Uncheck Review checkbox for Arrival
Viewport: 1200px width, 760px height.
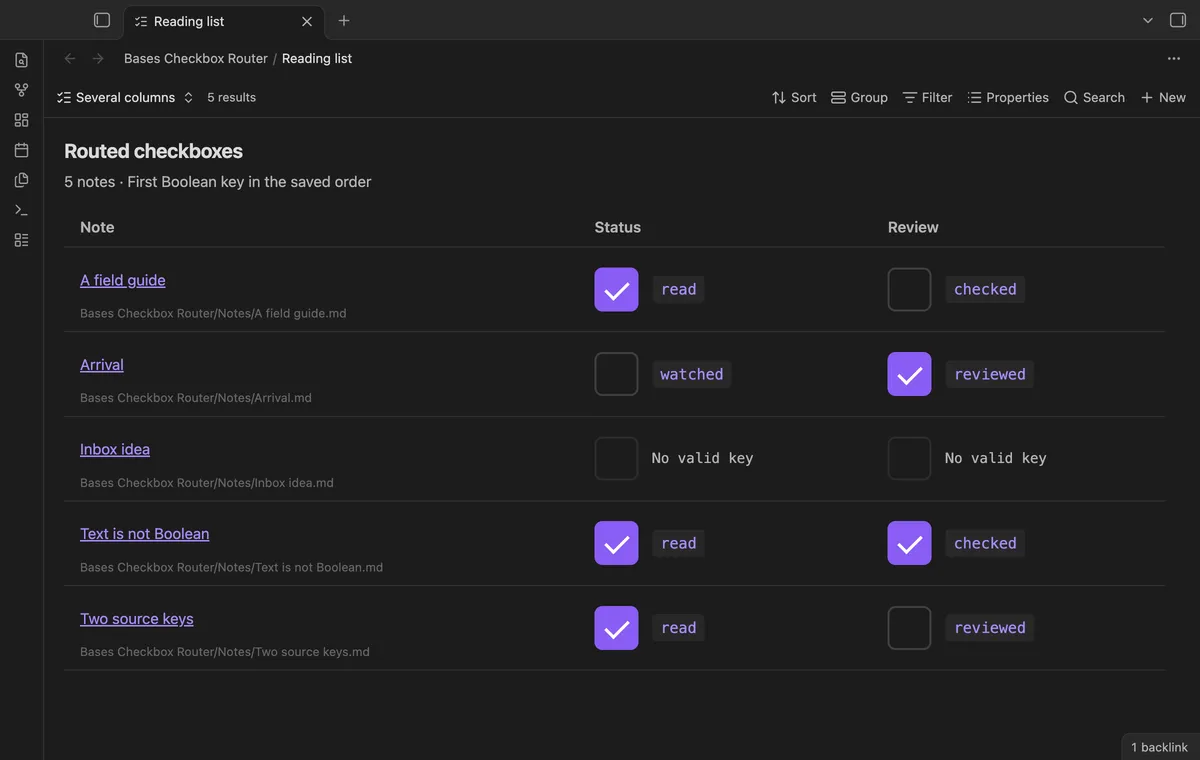coord(909,374)
